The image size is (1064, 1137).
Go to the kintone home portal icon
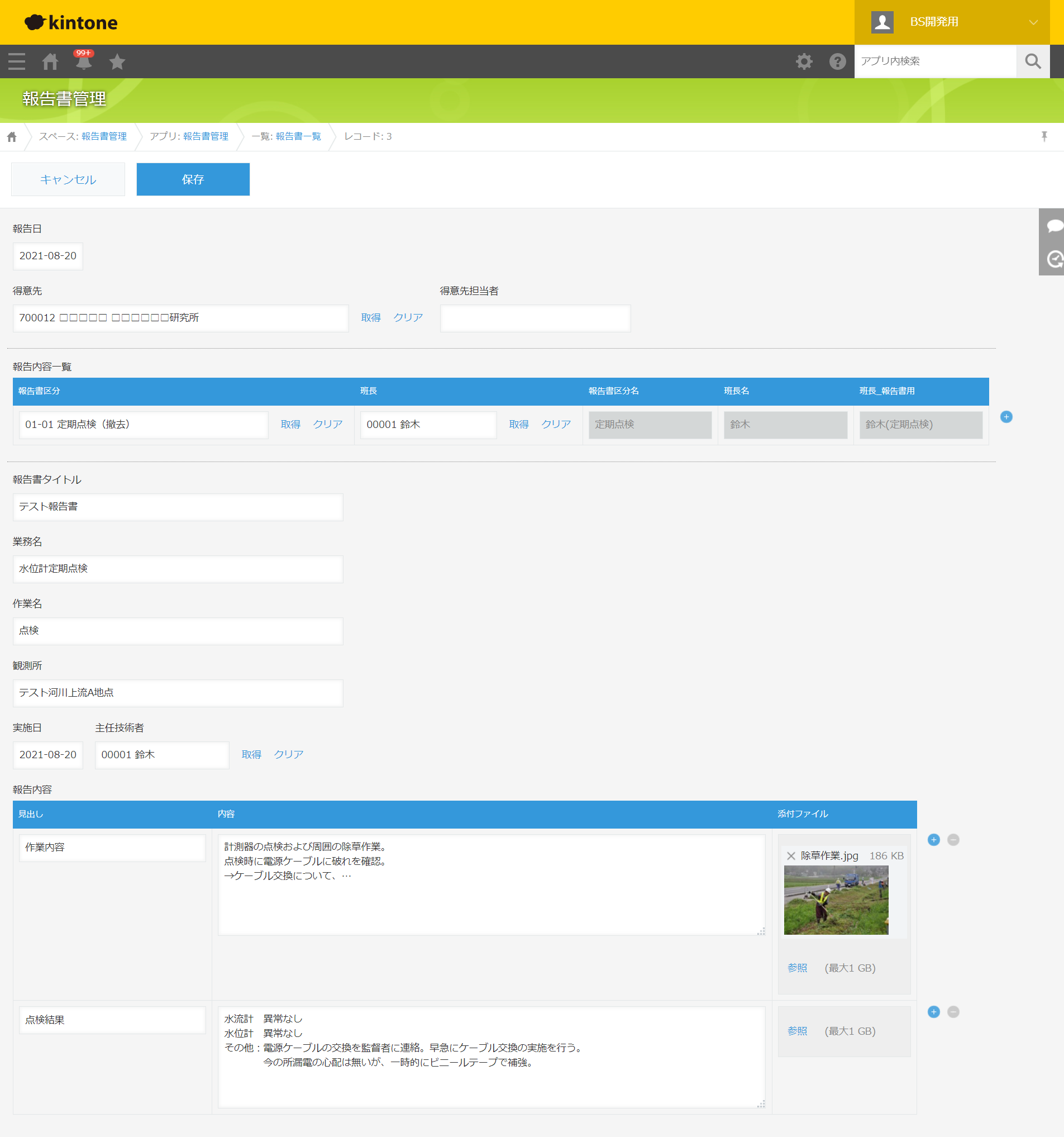50,61
